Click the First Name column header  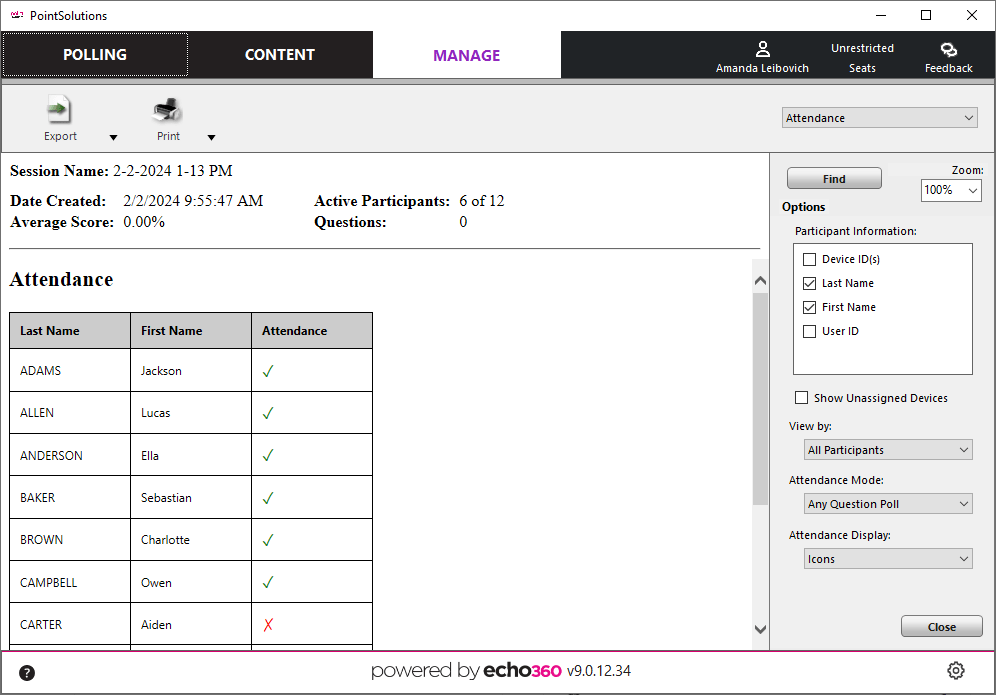click(x=191, y=330)
